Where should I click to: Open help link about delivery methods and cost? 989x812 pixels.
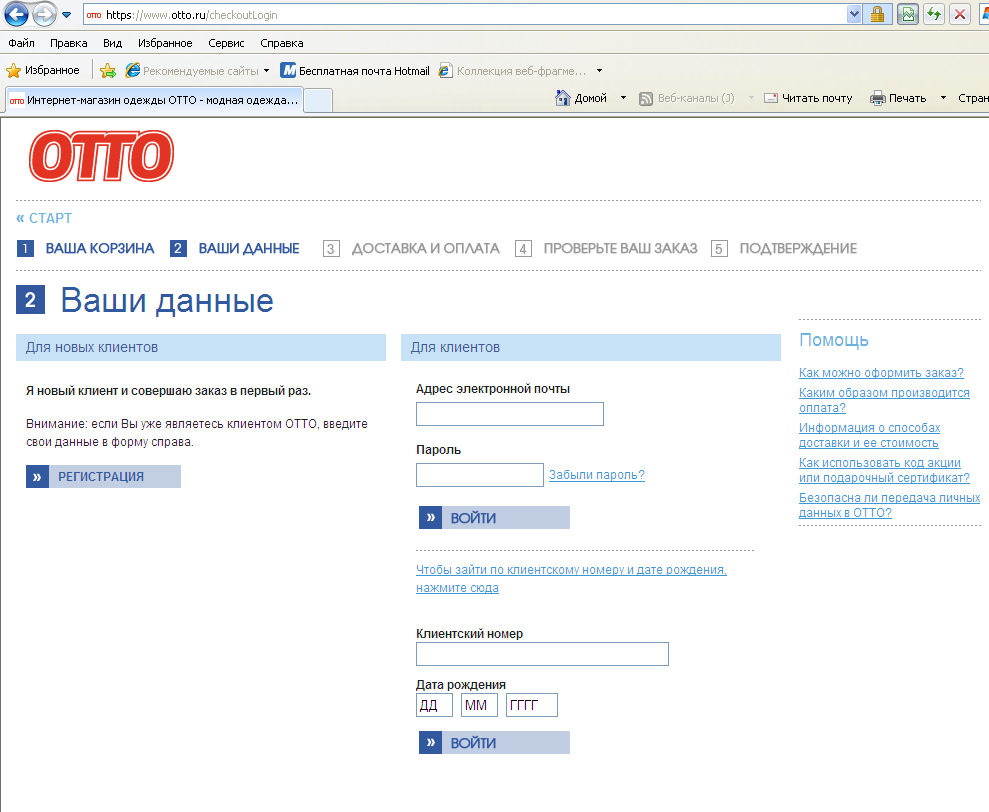[x=869, y=435]
